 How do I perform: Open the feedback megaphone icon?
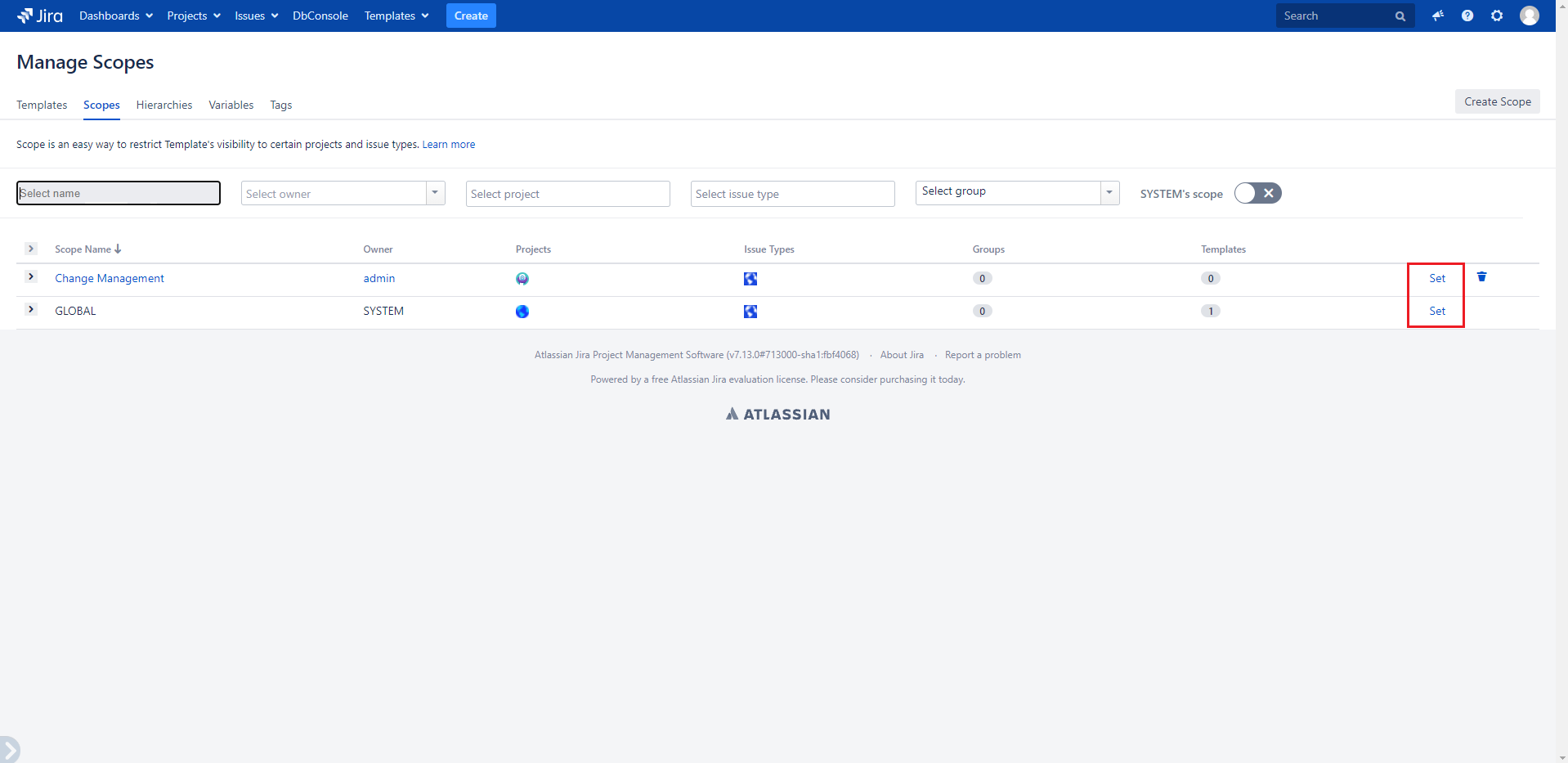point(1437,16)
